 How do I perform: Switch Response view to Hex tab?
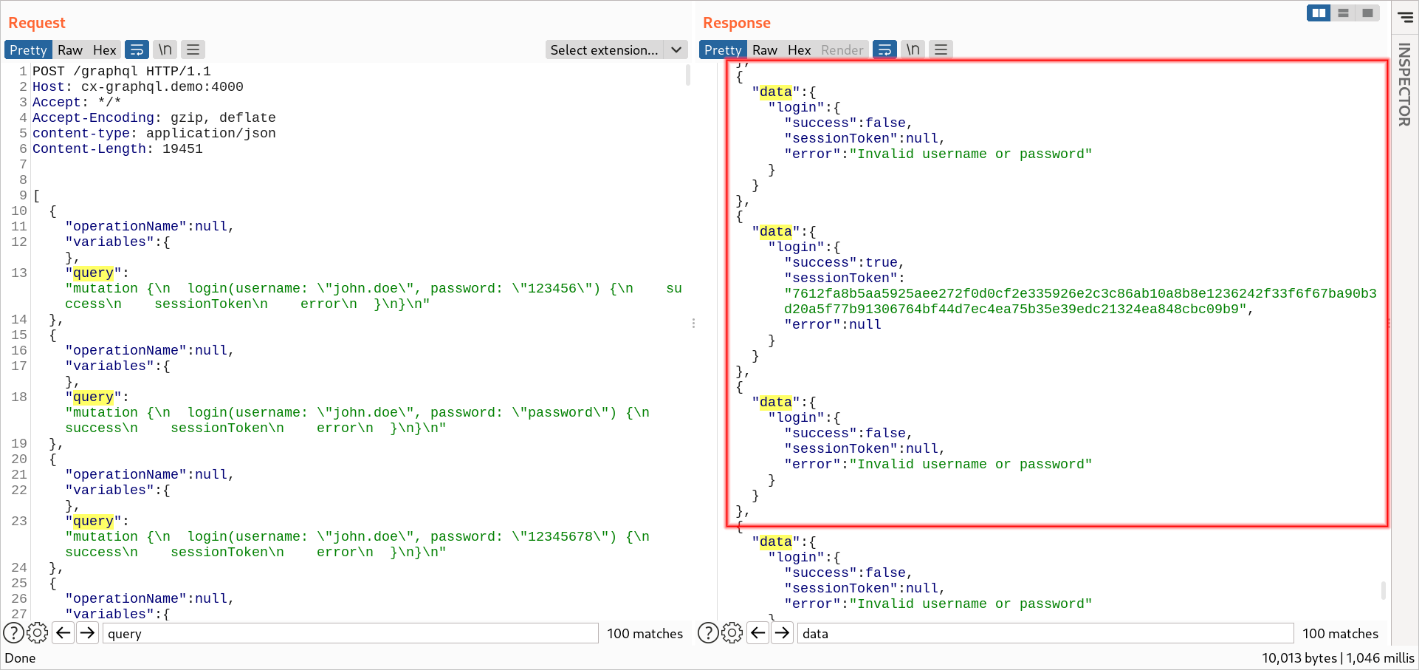click(x=799, y=50)
